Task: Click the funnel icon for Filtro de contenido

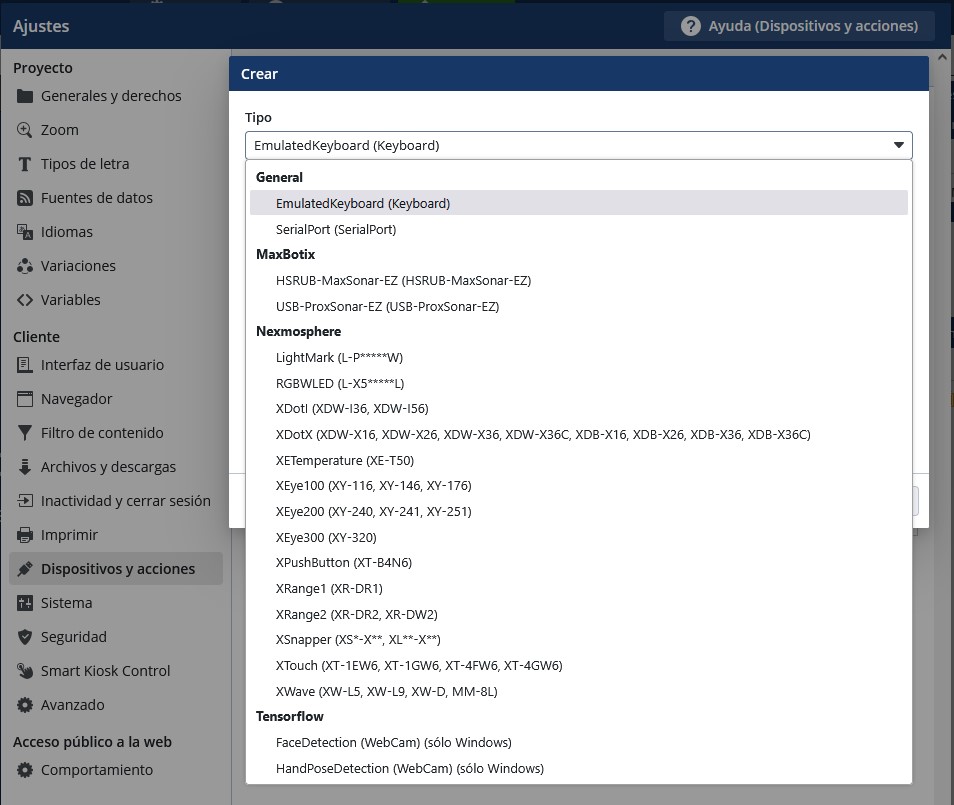Action: coord(25,433)
